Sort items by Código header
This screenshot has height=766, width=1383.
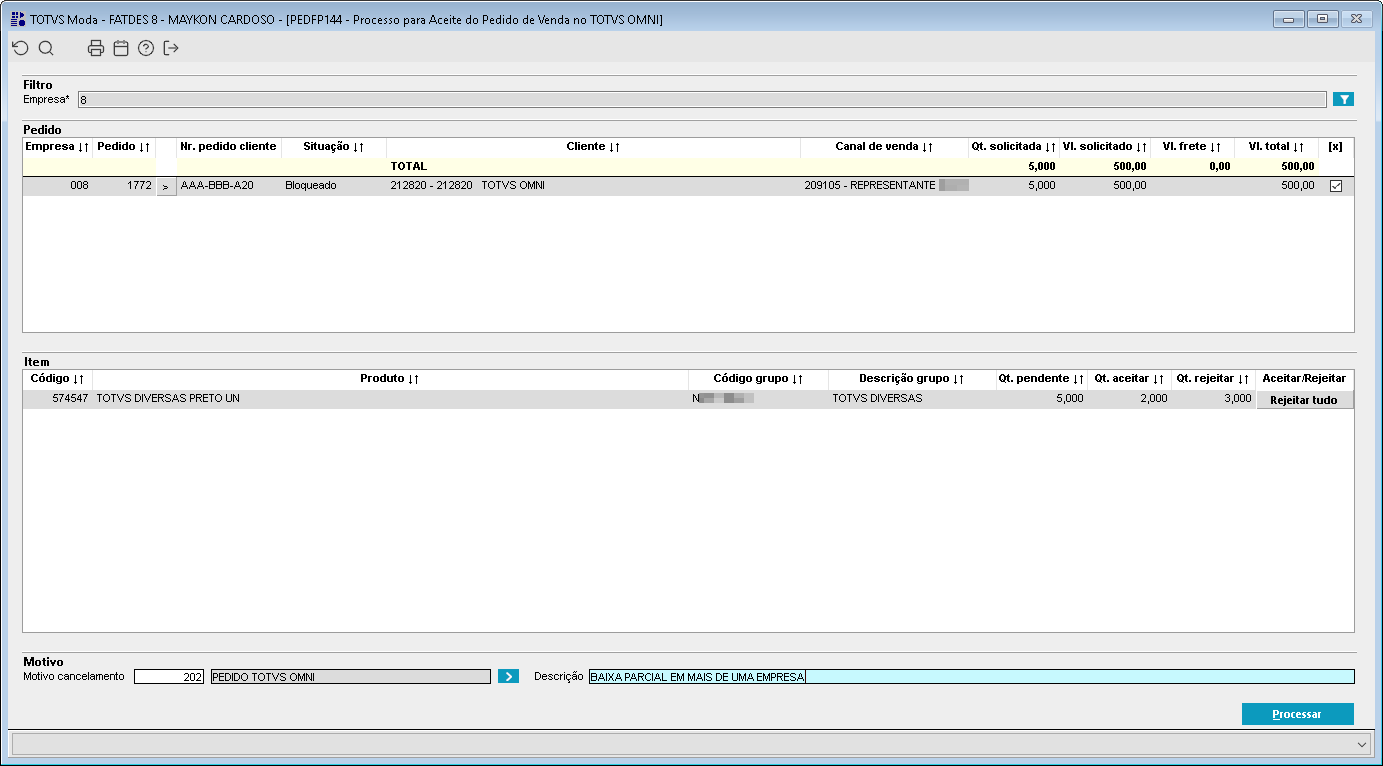[x=57, y=379]
